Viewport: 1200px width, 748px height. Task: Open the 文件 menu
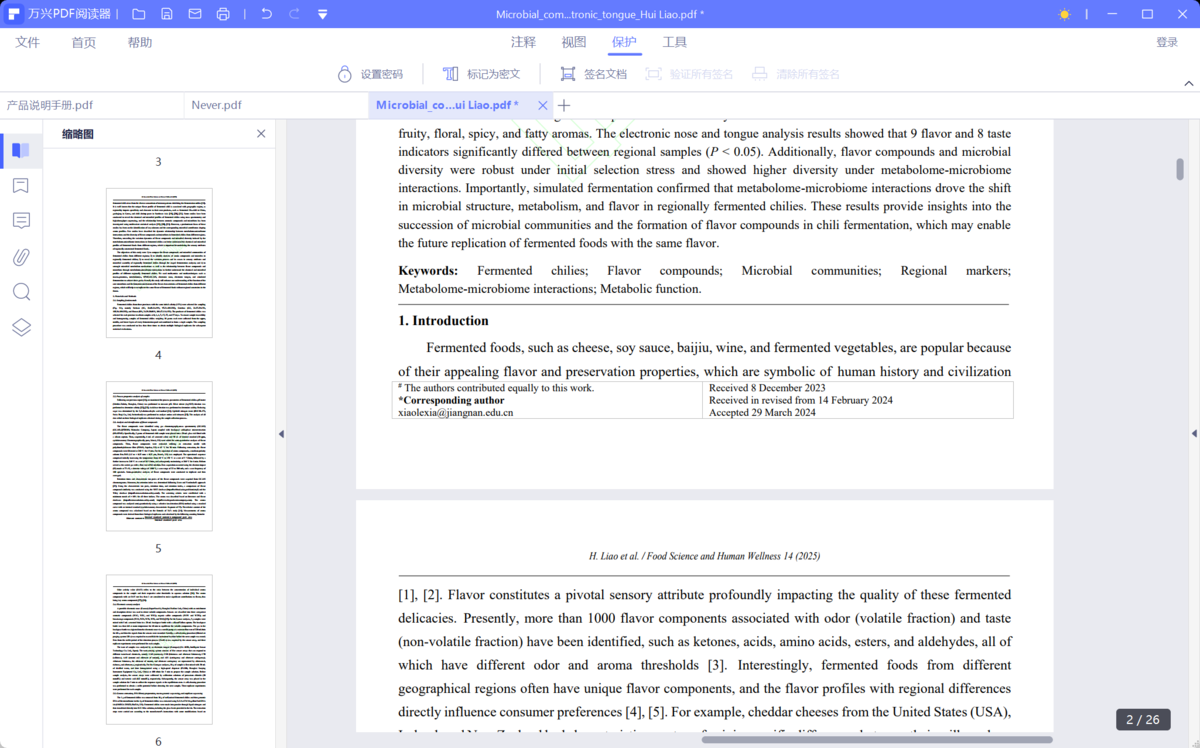tap(28, 42)
